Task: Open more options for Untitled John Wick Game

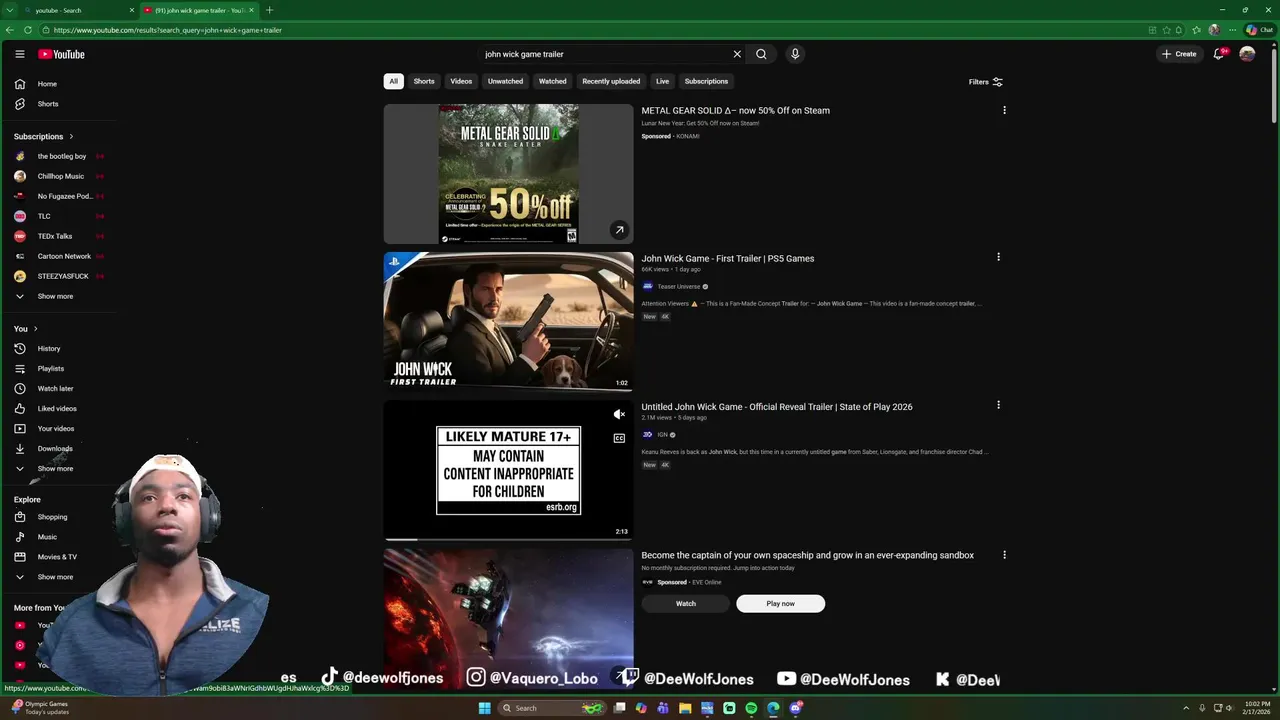Action: (x=998, y=405)
